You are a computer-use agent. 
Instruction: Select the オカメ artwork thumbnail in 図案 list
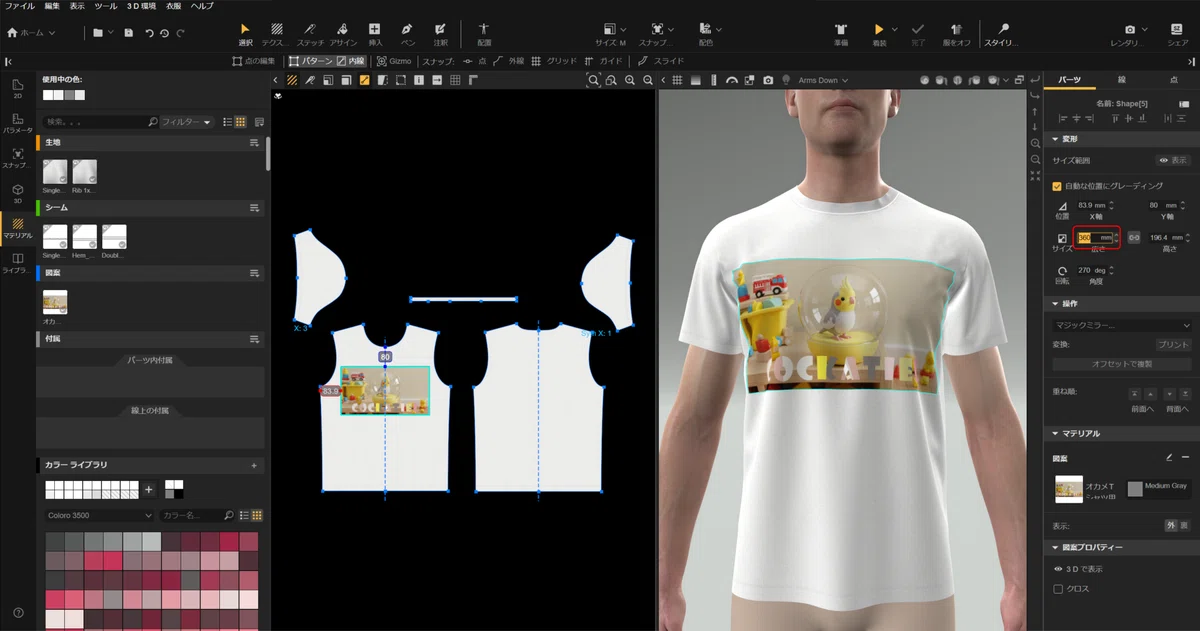pyautogui.click(x=55, y=302)
